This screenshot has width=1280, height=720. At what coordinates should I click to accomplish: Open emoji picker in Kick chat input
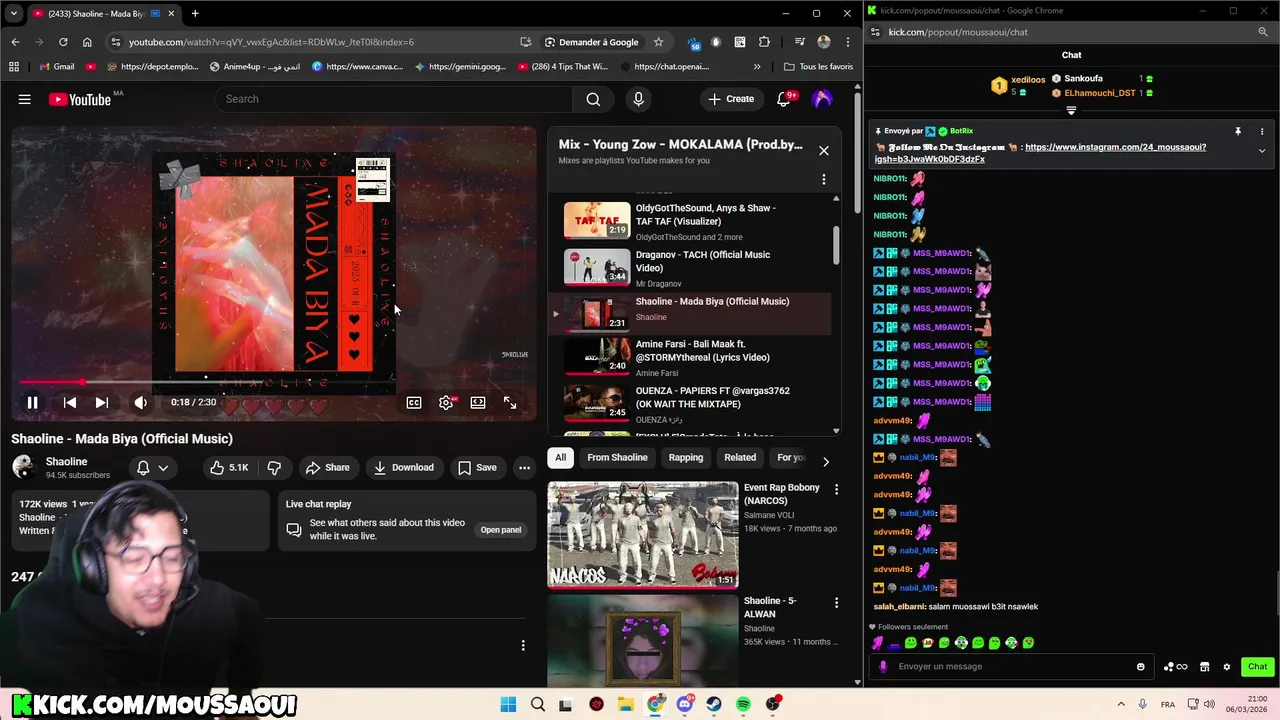[1140, 667]
